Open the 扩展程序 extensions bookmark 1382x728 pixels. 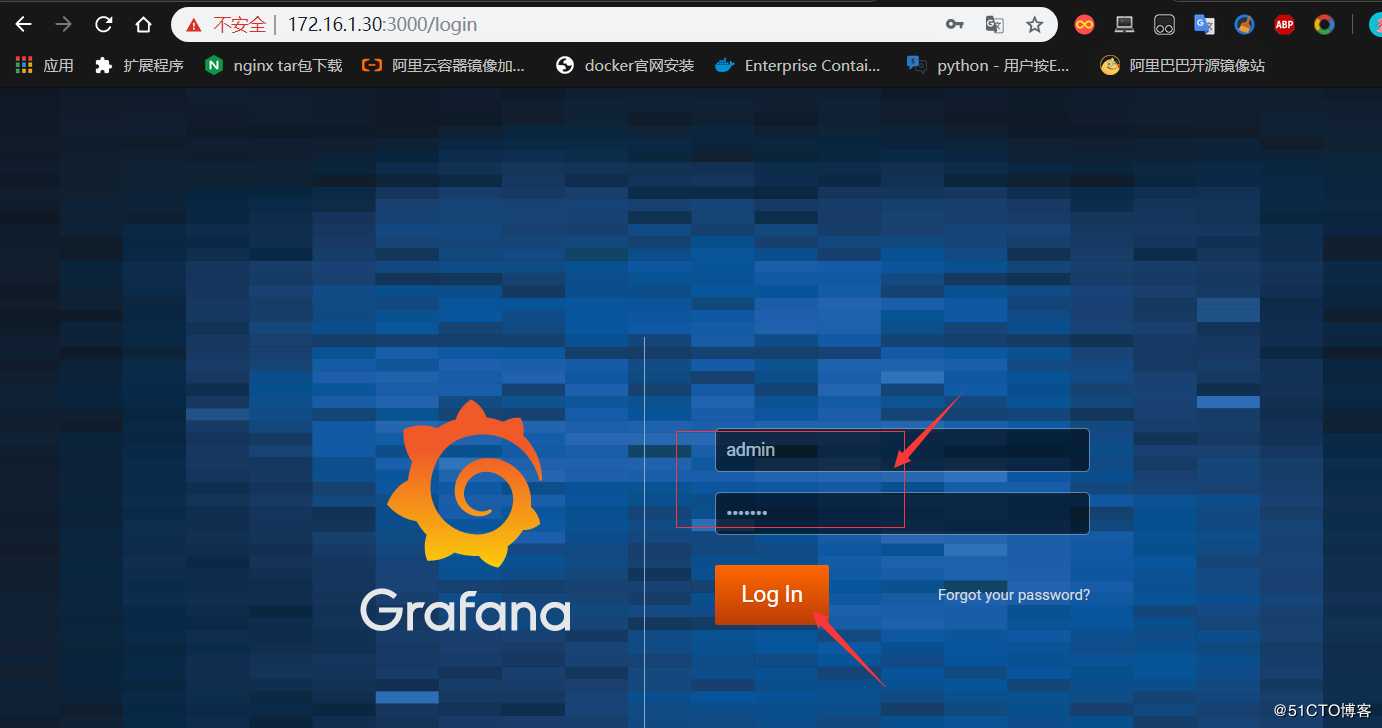tap(139, 65)
